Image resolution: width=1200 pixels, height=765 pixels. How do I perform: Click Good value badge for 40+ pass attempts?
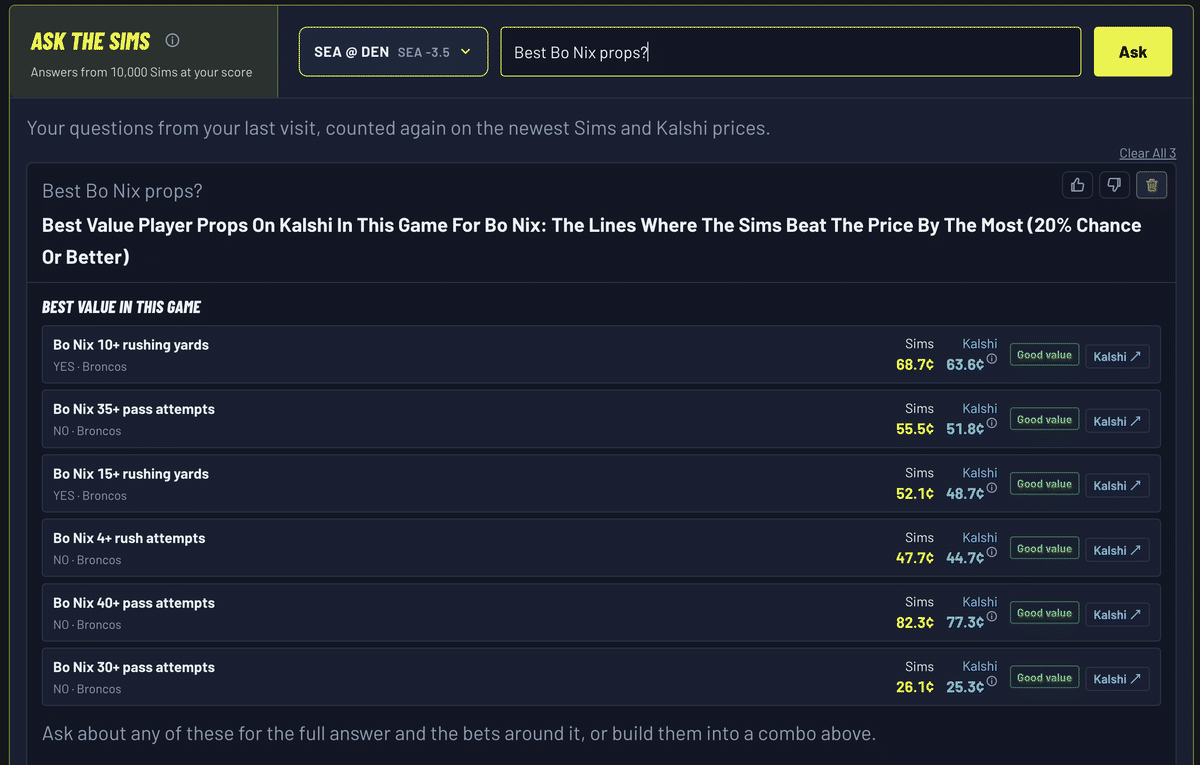click(x=1044, y=613)
